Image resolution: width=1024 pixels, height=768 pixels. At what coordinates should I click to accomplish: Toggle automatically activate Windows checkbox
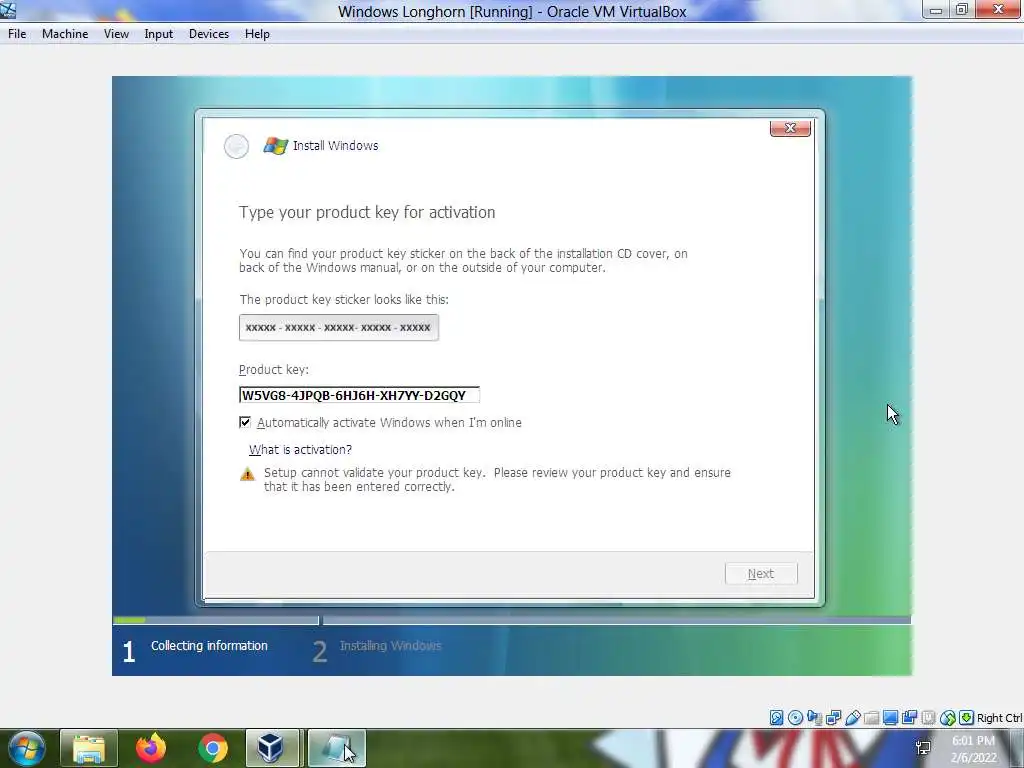(x=245, y=423)
